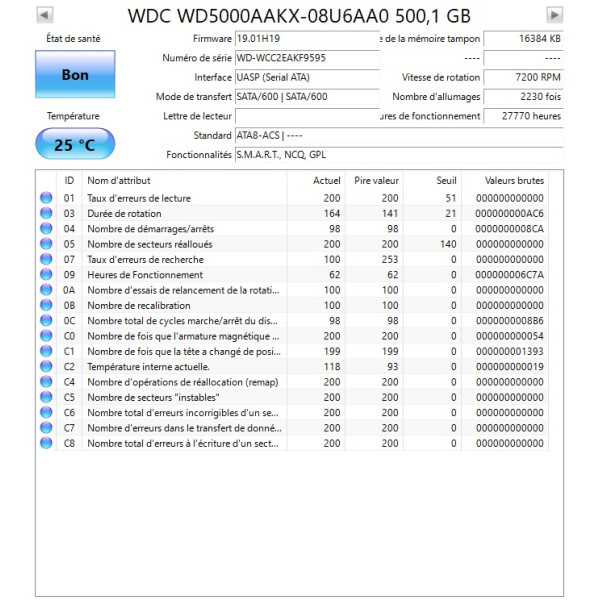Viewport: 600px width, 600px height.
Task: Click current value 118 for temperature row
Action: coord(332,367)
